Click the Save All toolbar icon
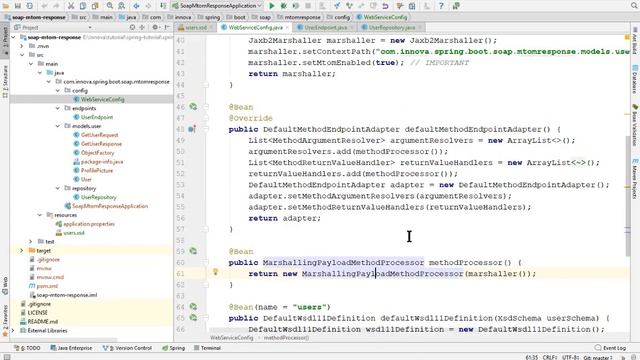 point(18,6)
